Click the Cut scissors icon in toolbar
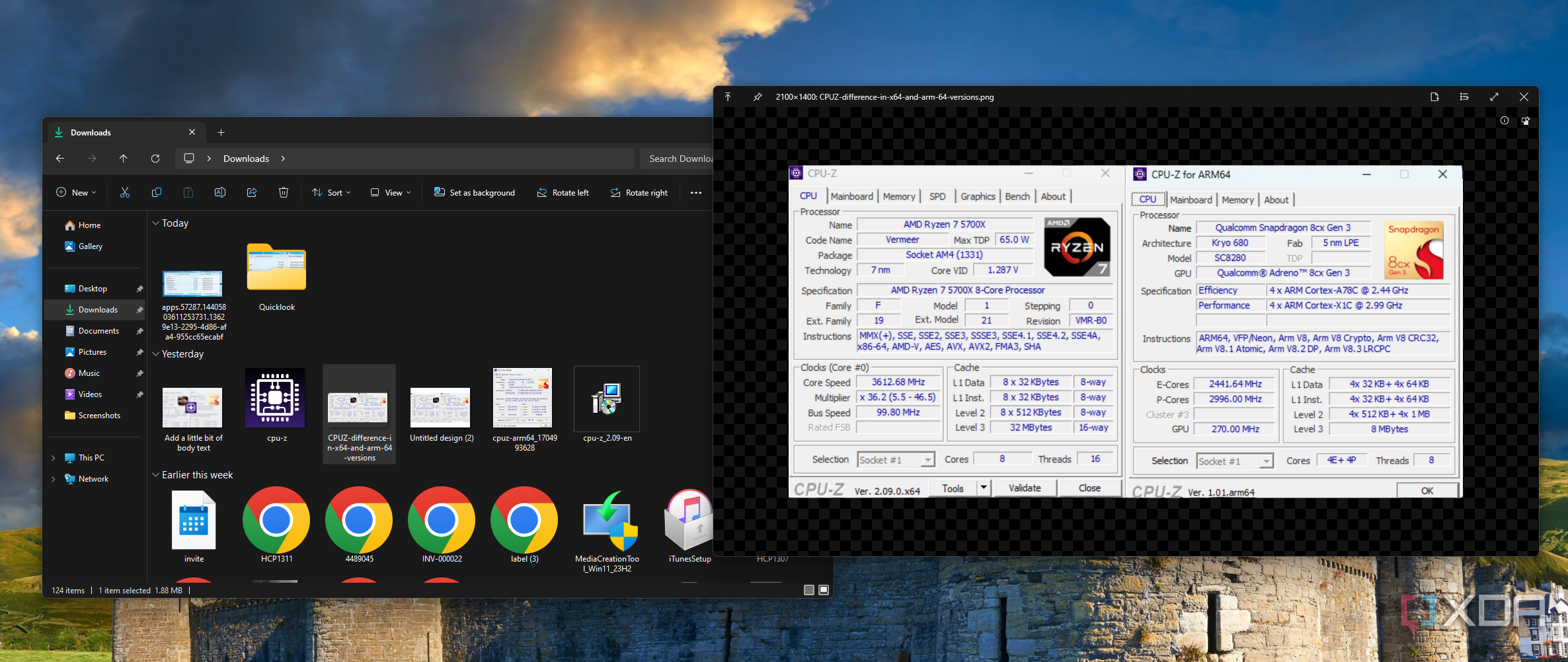Screen dimensions: 1568x662 point(125,192)
